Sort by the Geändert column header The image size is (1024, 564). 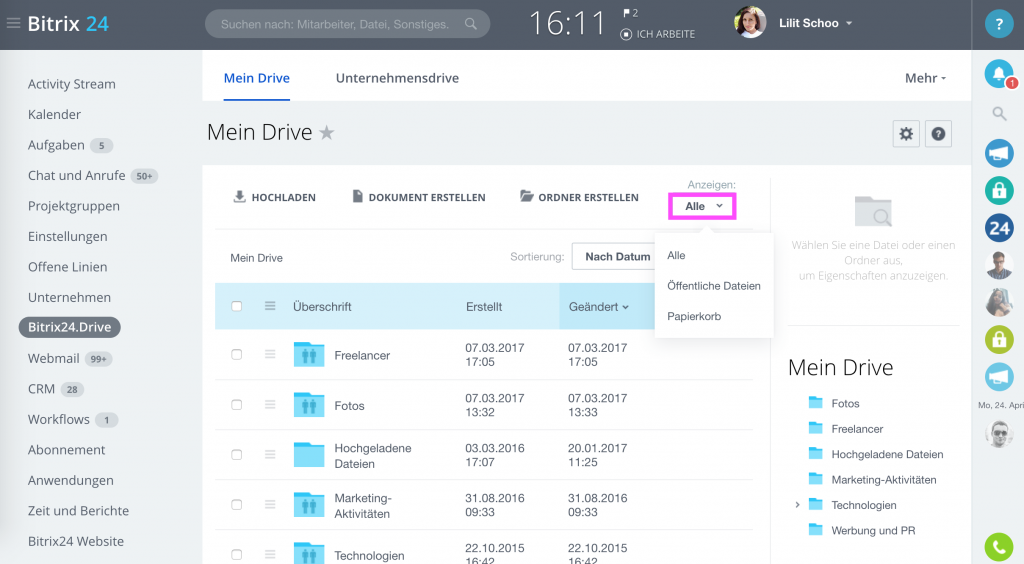(598, 307)
